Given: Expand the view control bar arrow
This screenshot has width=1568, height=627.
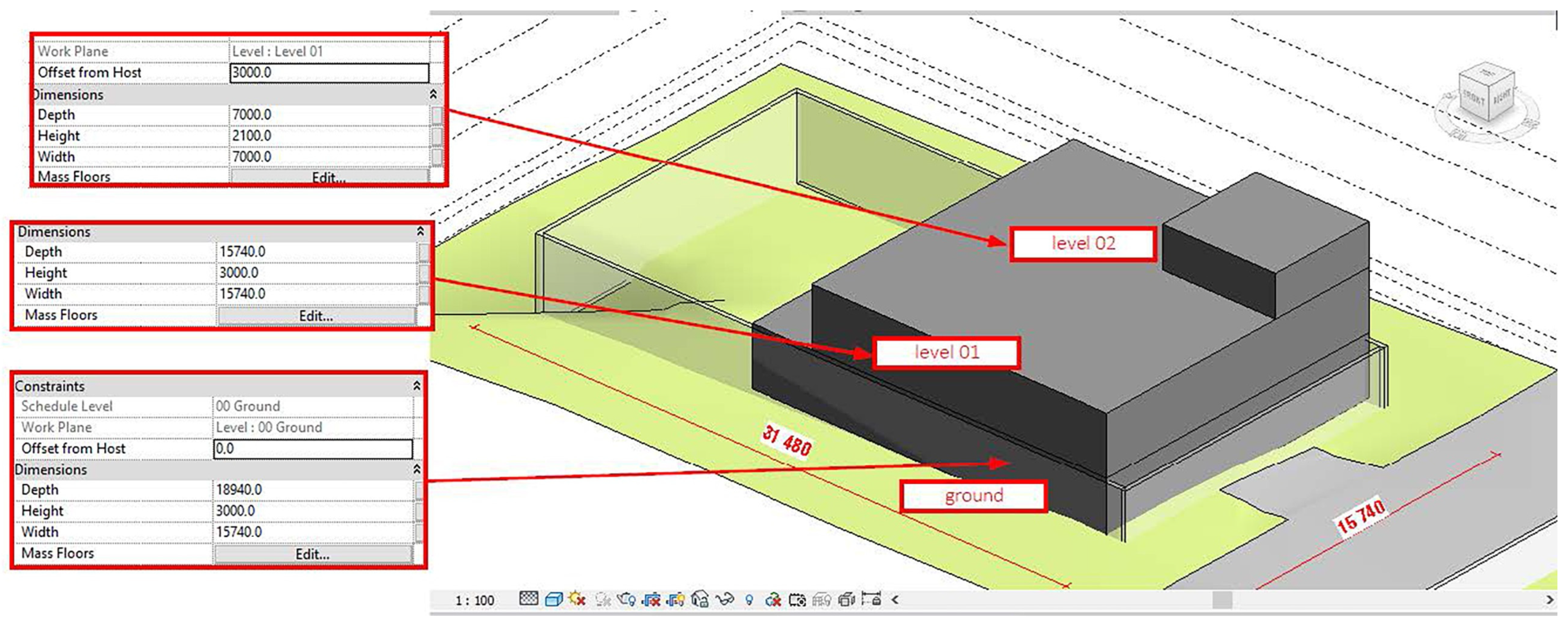Looking at the screenshot, I should (x=896, y=599).
